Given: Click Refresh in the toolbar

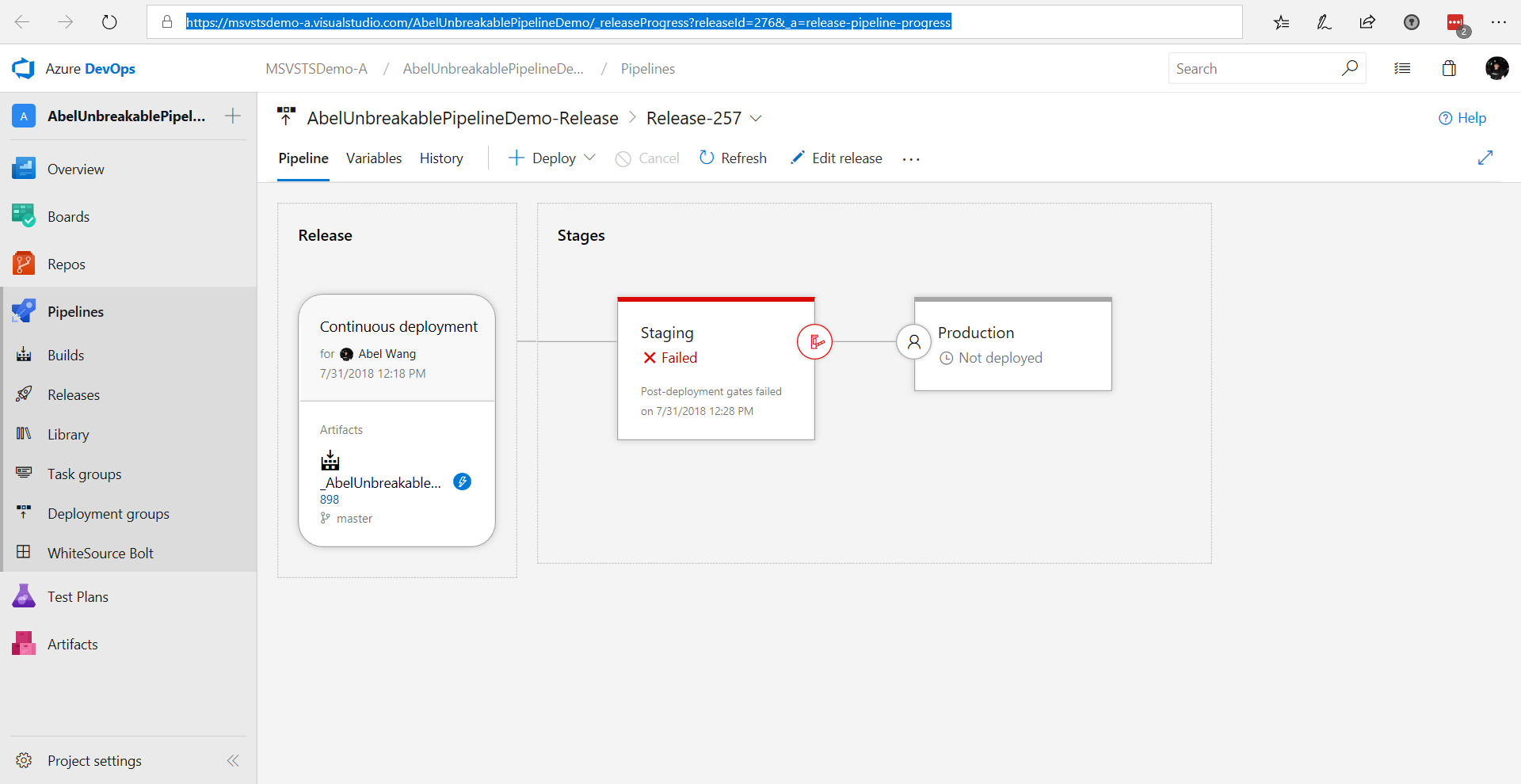Looking at the screenshot, I should coord(733,158).
